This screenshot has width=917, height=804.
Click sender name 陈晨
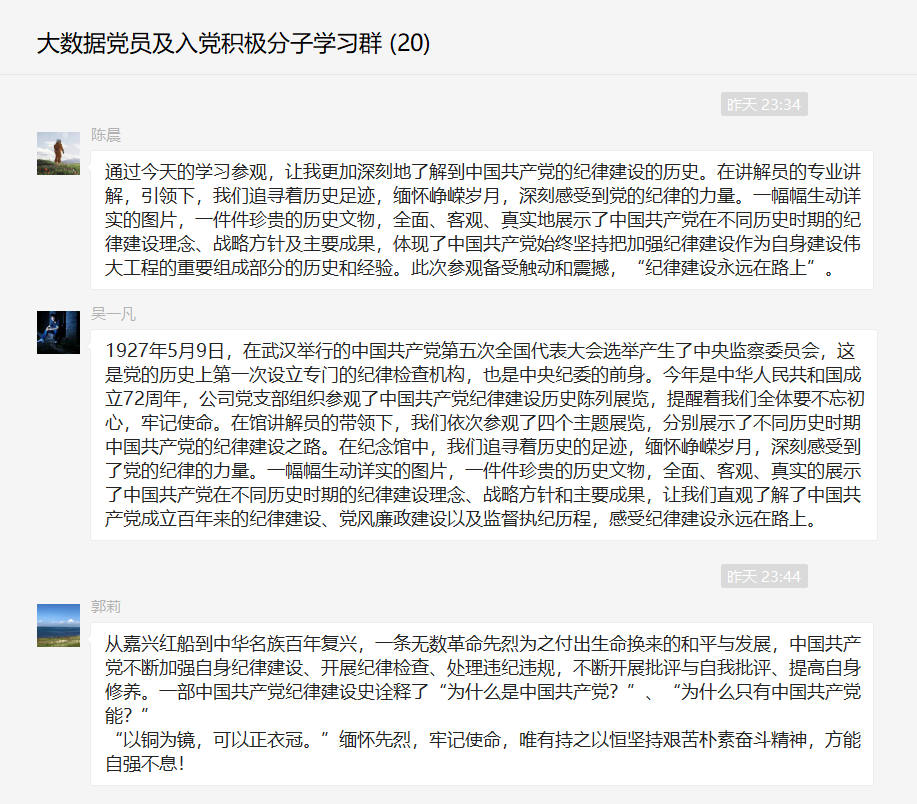106,135
